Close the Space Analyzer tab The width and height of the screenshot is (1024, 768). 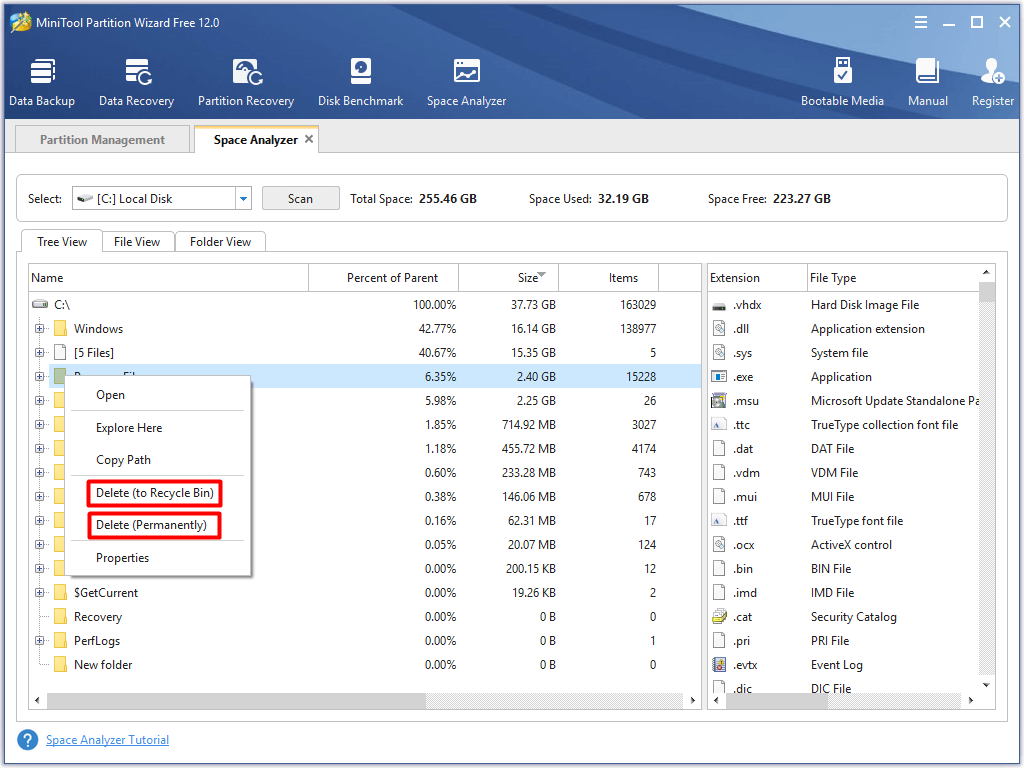tap(309, 139)
